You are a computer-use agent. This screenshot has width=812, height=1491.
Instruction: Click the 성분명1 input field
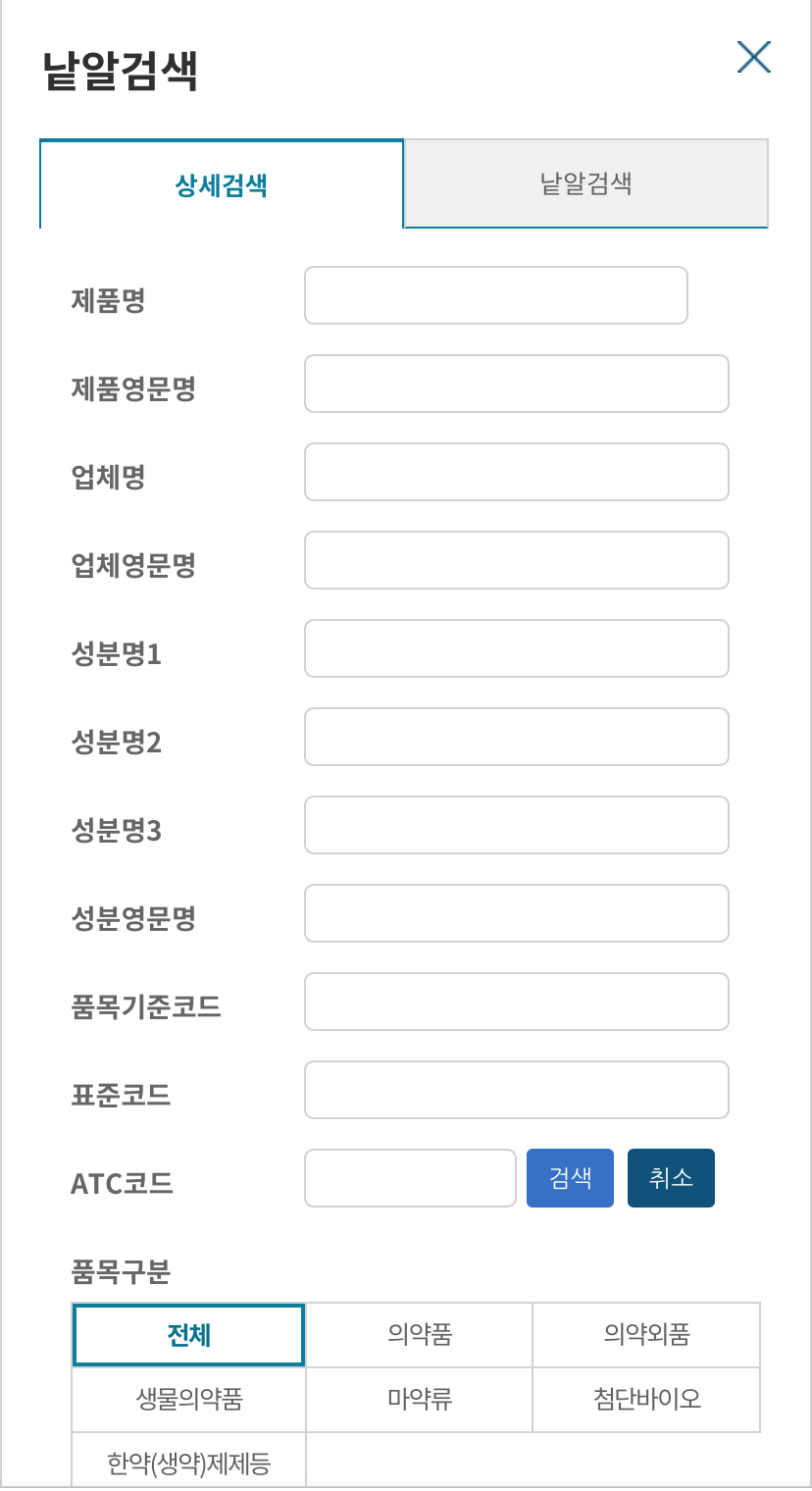tap(516, 648)
